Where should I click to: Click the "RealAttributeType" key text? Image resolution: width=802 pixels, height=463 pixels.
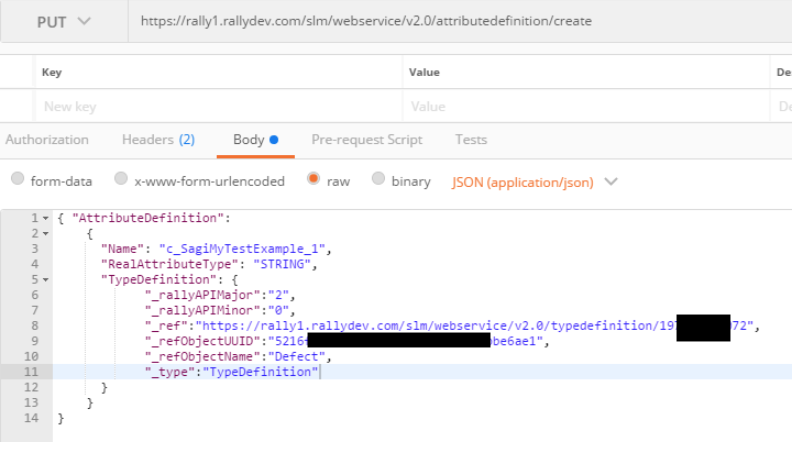[x=170, y=264]
